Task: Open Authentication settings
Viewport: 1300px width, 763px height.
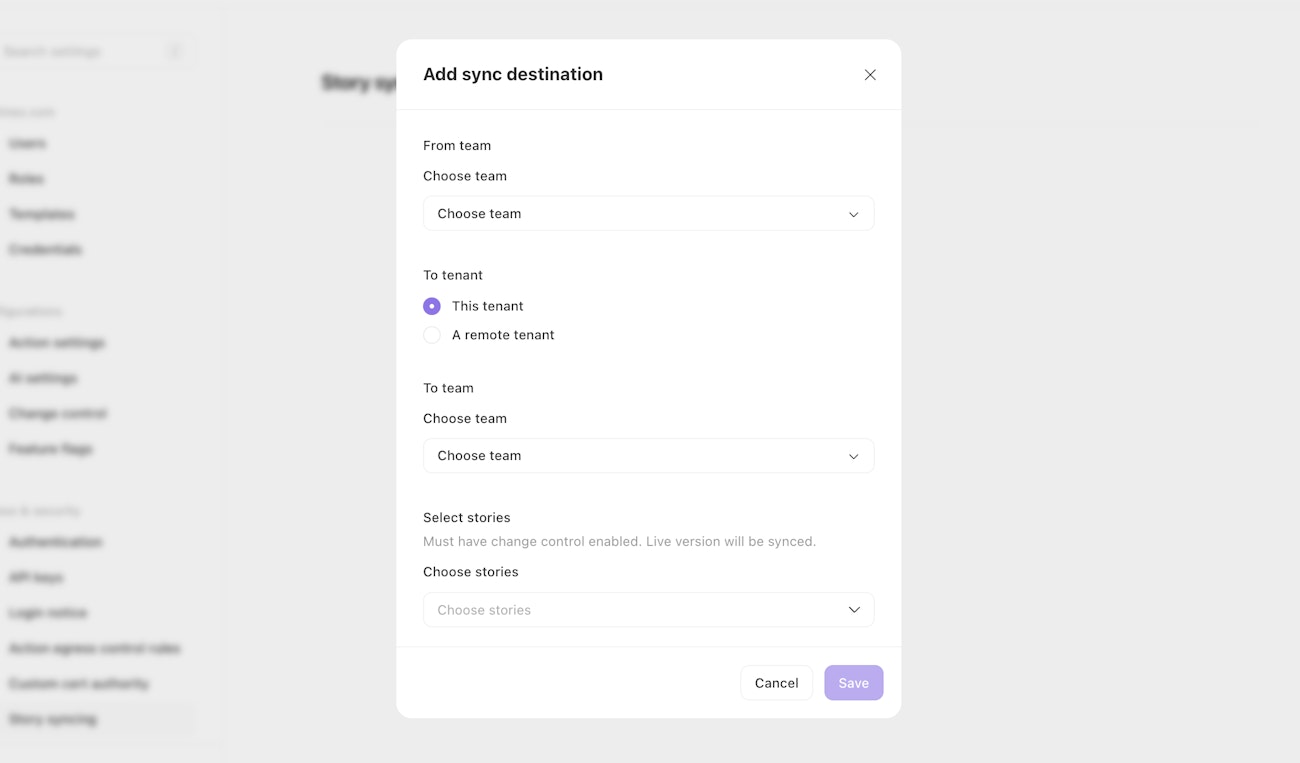Action: tap(56, 542)
